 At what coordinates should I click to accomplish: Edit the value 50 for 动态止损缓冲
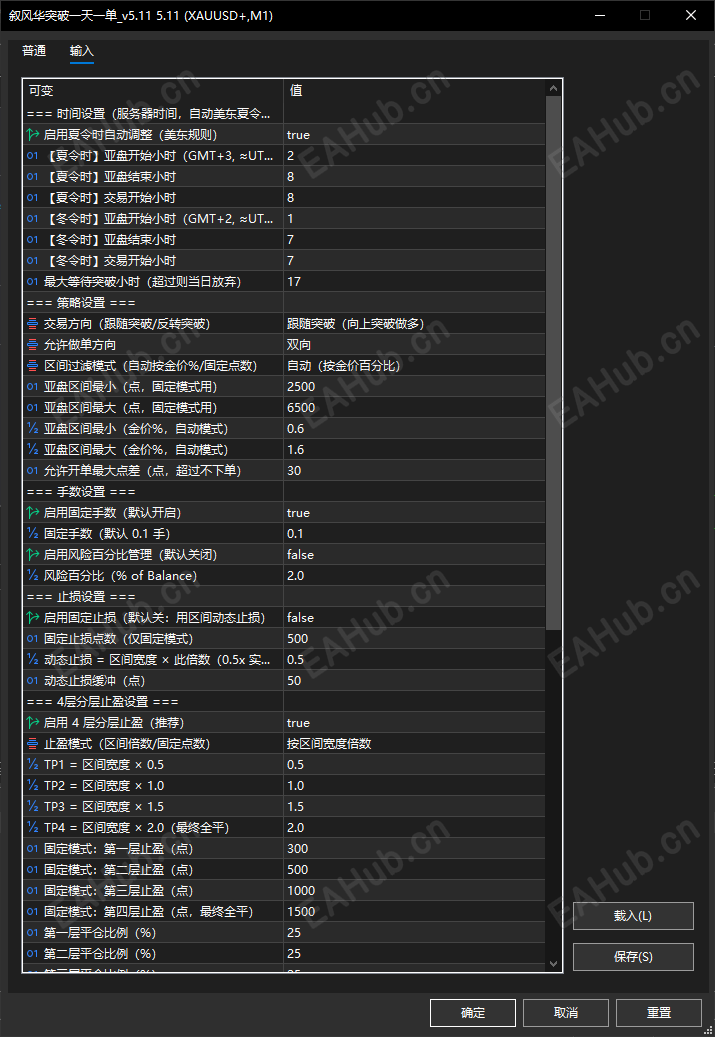click(x=414, y=681)
